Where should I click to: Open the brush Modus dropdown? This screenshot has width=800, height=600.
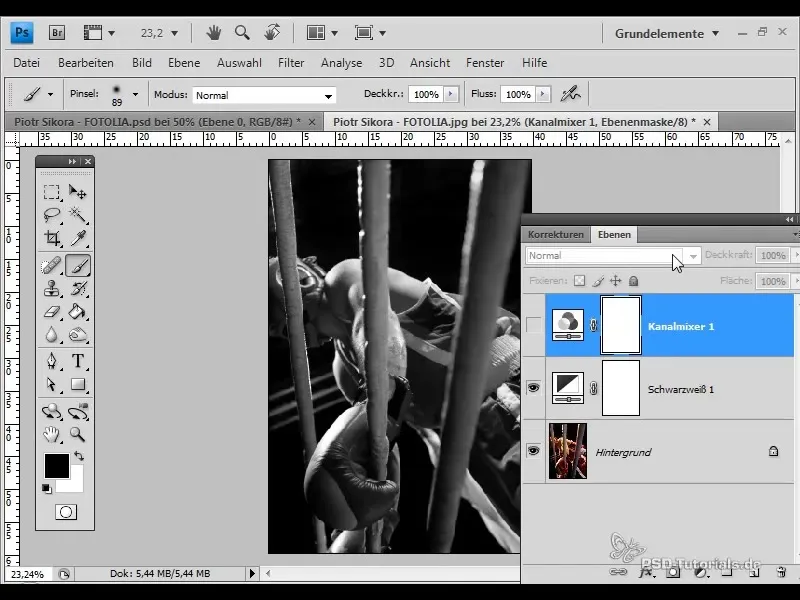coord(264,95)
